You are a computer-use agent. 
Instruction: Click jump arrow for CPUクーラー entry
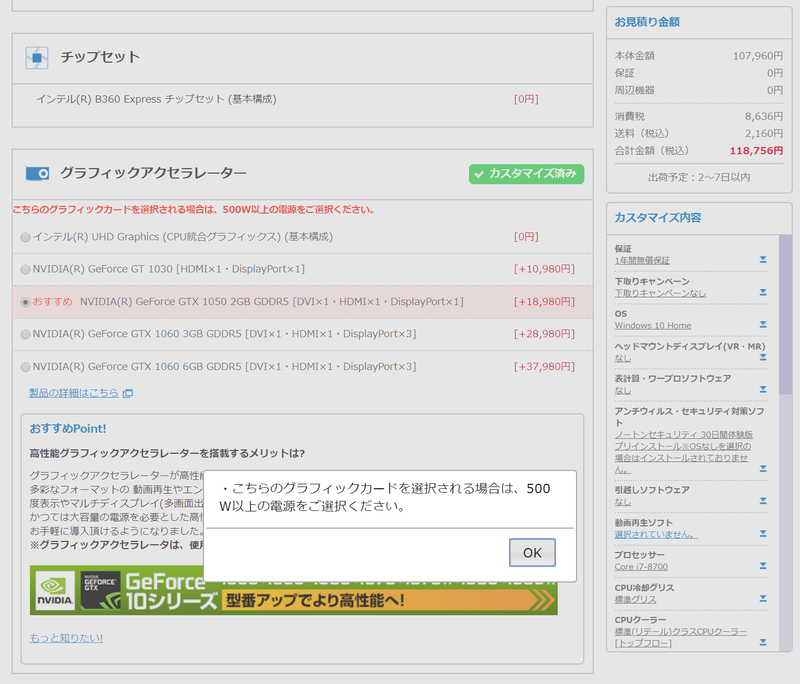pyautogui.click(x=763, y=642)
